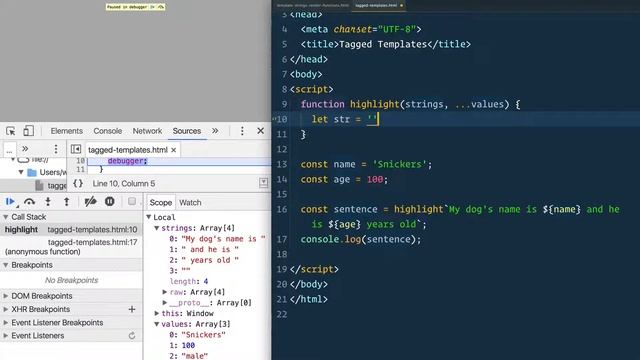Show more navigator panes chevron

pos(25,149)
